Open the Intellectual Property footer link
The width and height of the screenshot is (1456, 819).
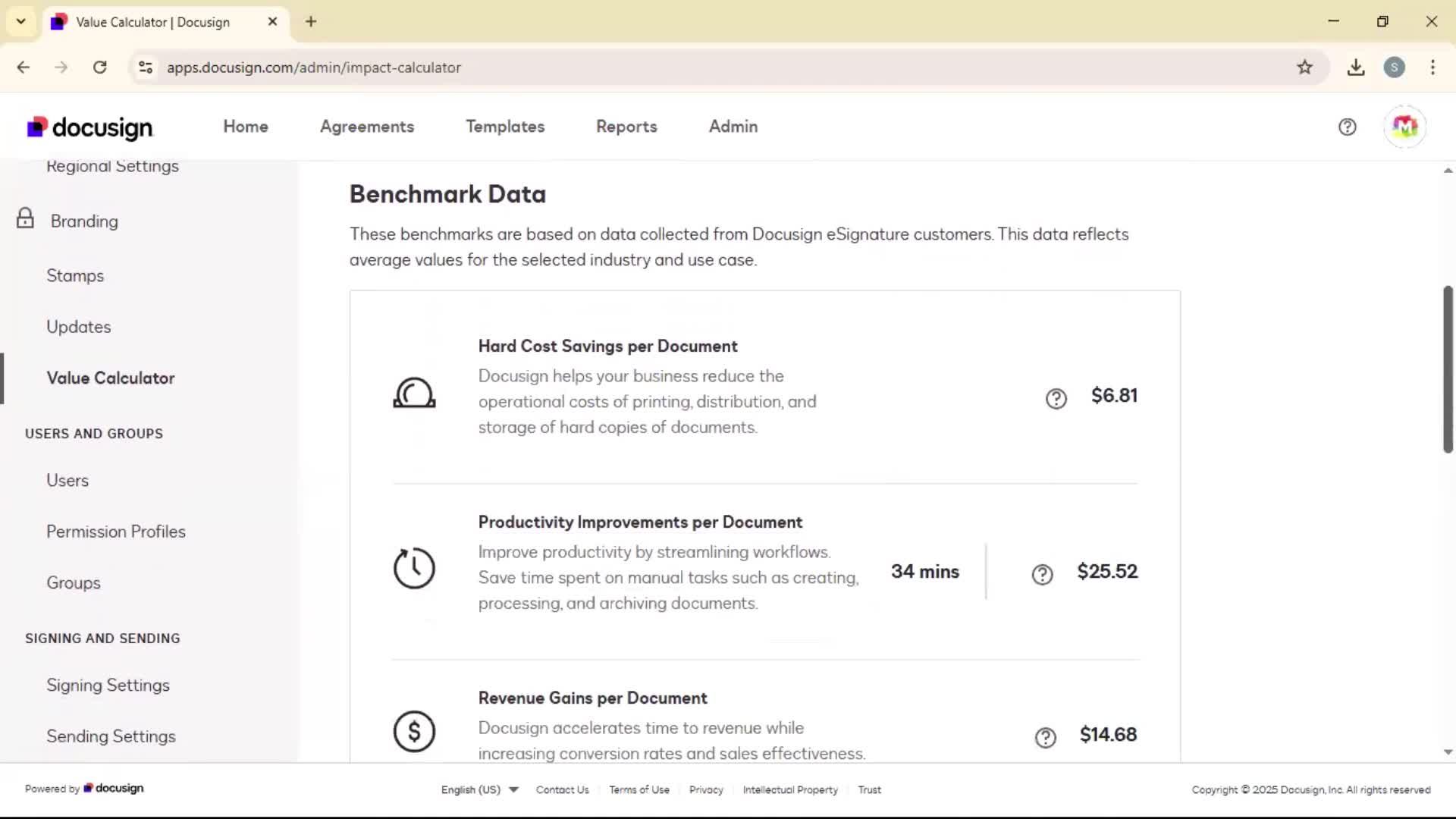(x=790, y=789)
